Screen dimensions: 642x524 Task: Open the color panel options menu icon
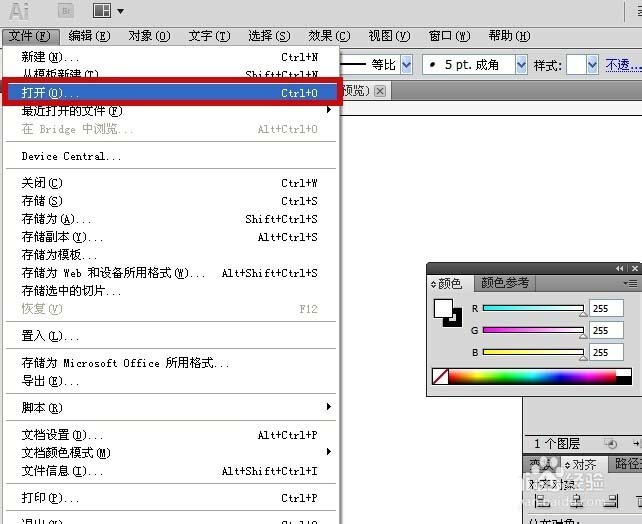(x=630, y=283)
